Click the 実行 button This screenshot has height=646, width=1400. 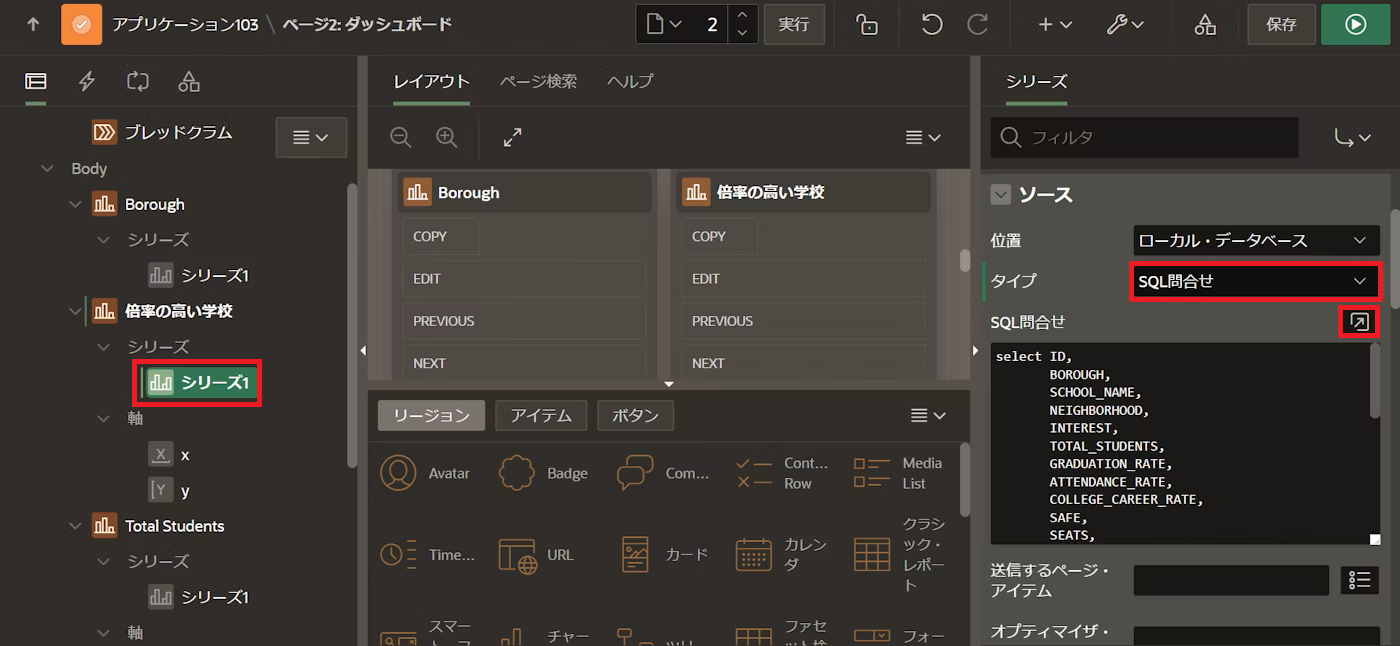pyautogui.click(x=794, y=24)
